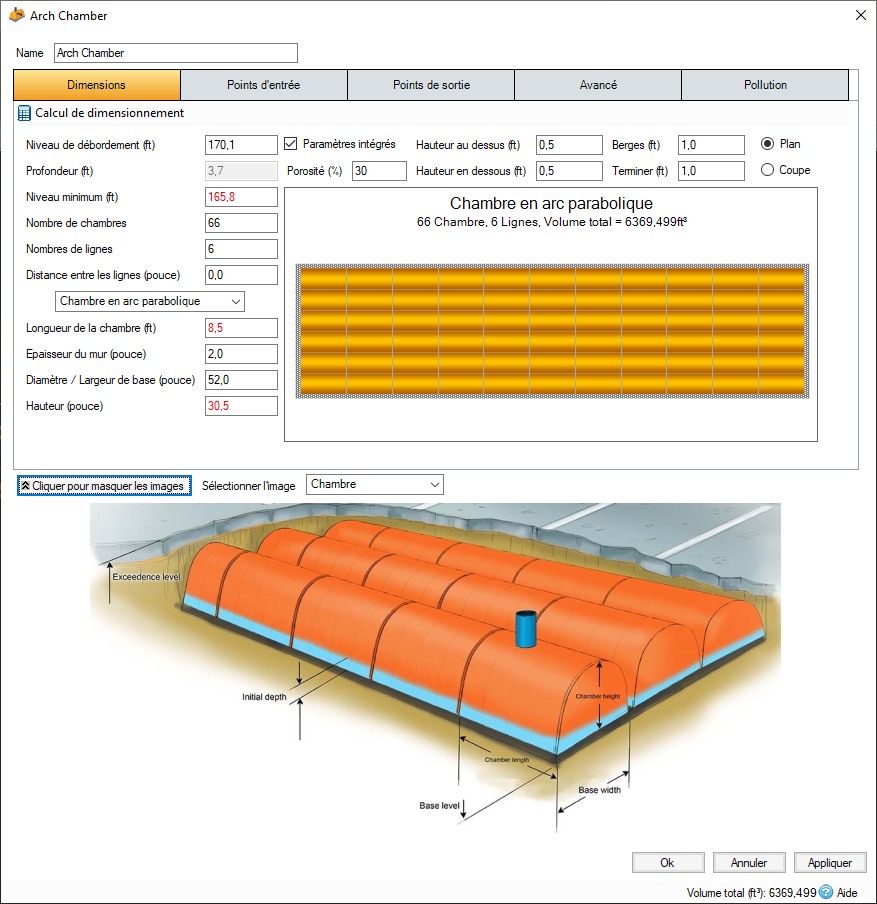This screenshot has height=904, width=877.
Task: Switch to the Dimensions tab
Action: point(97,85)
